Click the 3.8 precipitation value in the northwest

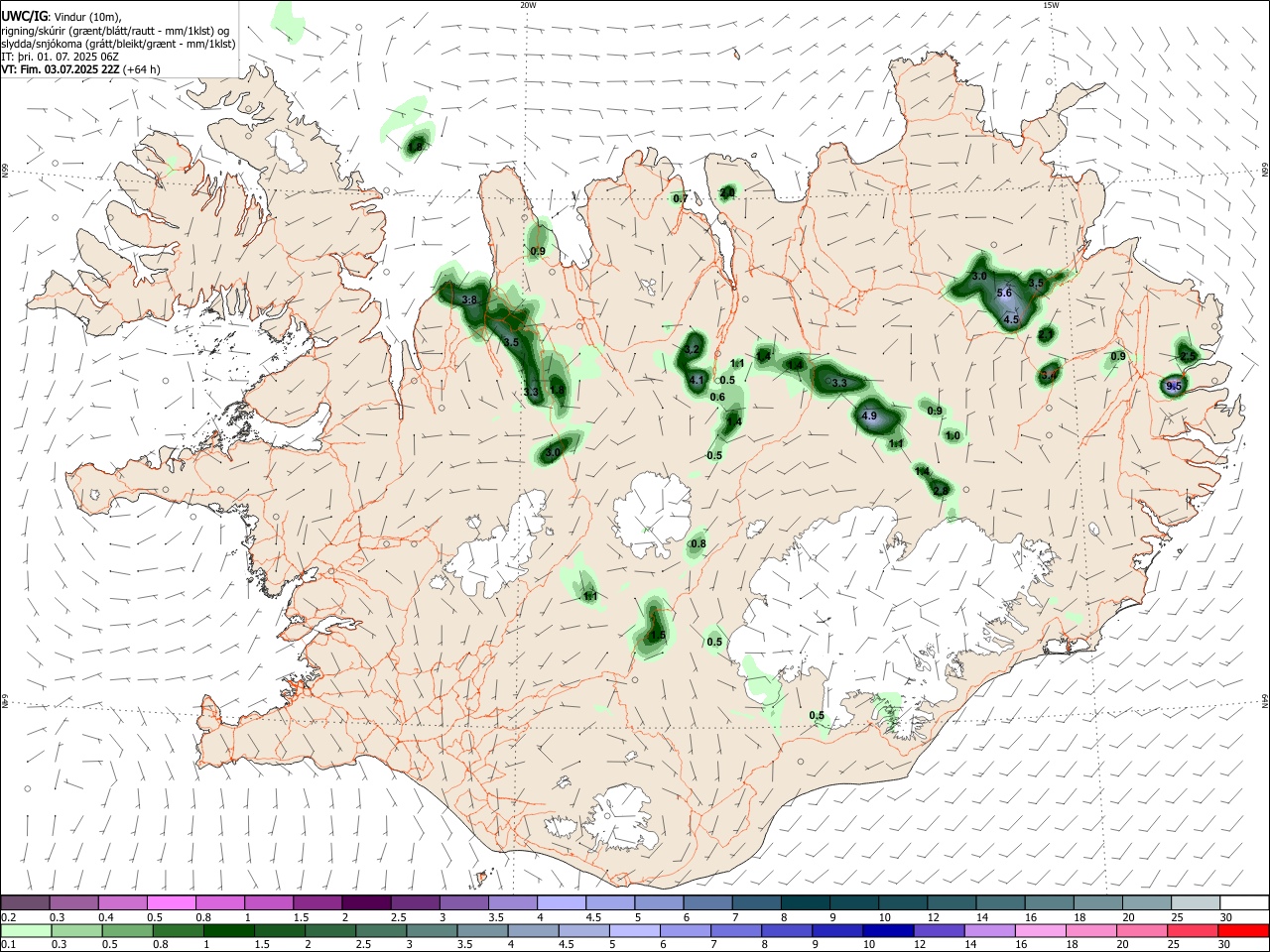[470, 299]
